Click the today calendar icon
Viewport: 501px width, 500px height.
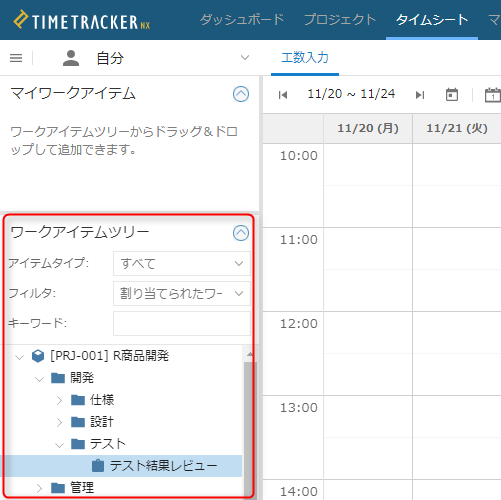point(452,95)
